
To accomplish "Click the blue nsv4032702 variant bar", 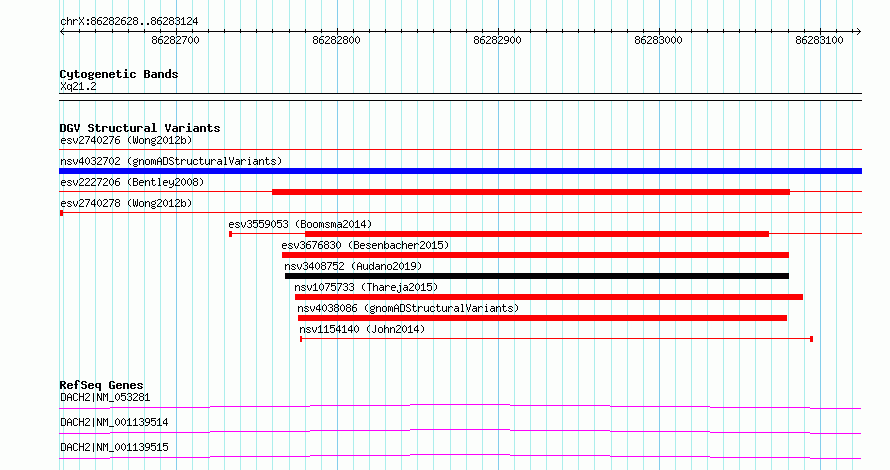I will point(460,171).
